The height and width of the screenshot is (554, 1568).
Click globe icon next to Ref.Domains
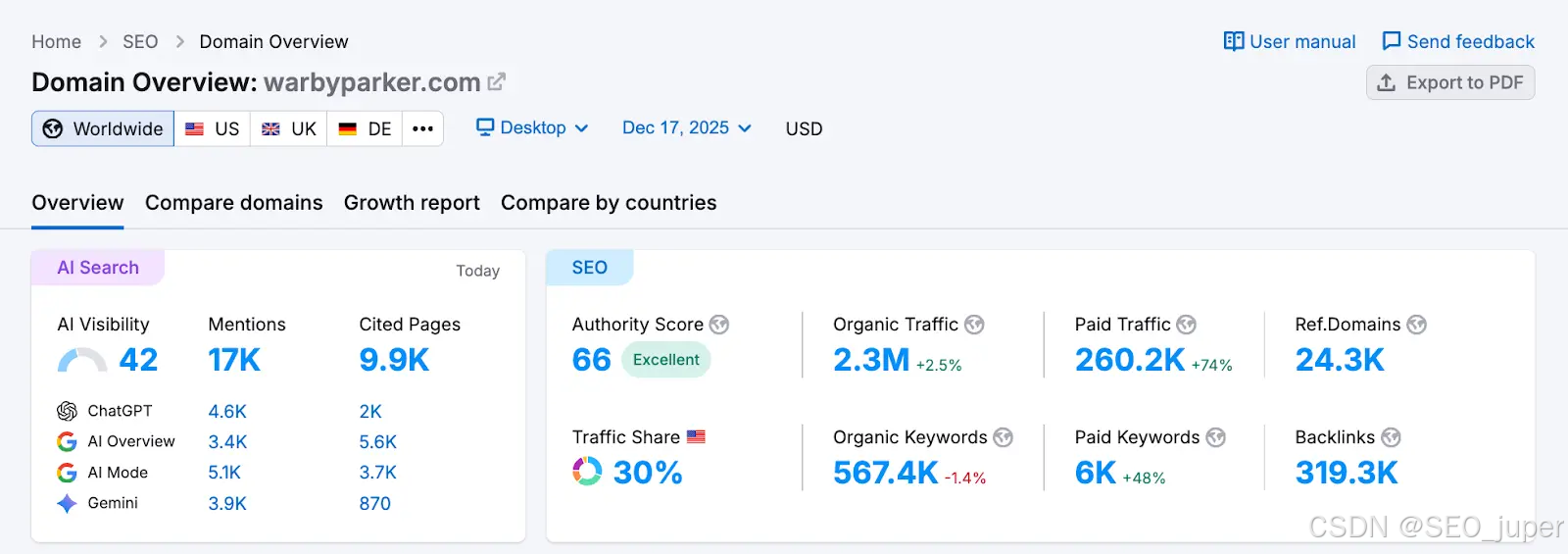pyautogui.click(x=1417, y=325)
